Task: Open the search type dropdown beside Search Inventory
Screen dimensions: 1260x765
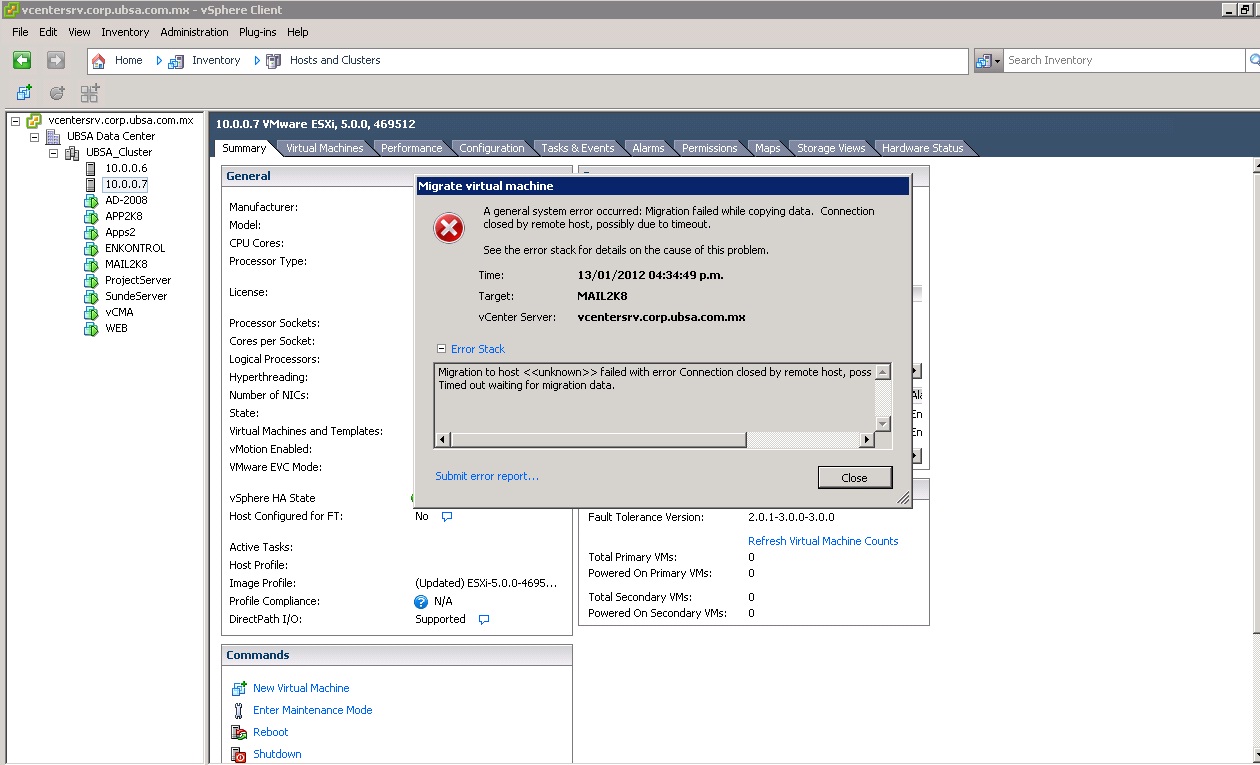Action: coord(998,60)
